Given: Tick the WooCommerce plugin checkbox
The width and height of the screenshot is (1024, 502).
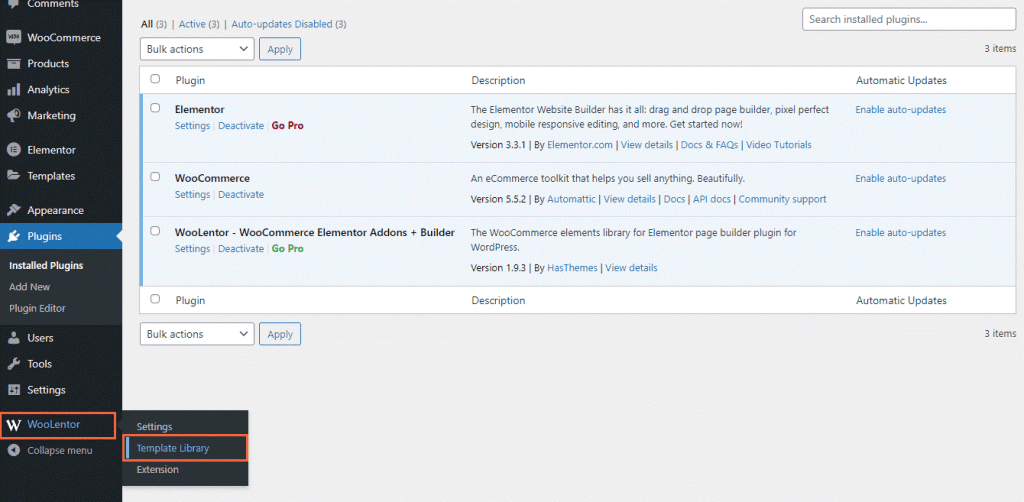Looking at the screenshot, I should [155, 177].
